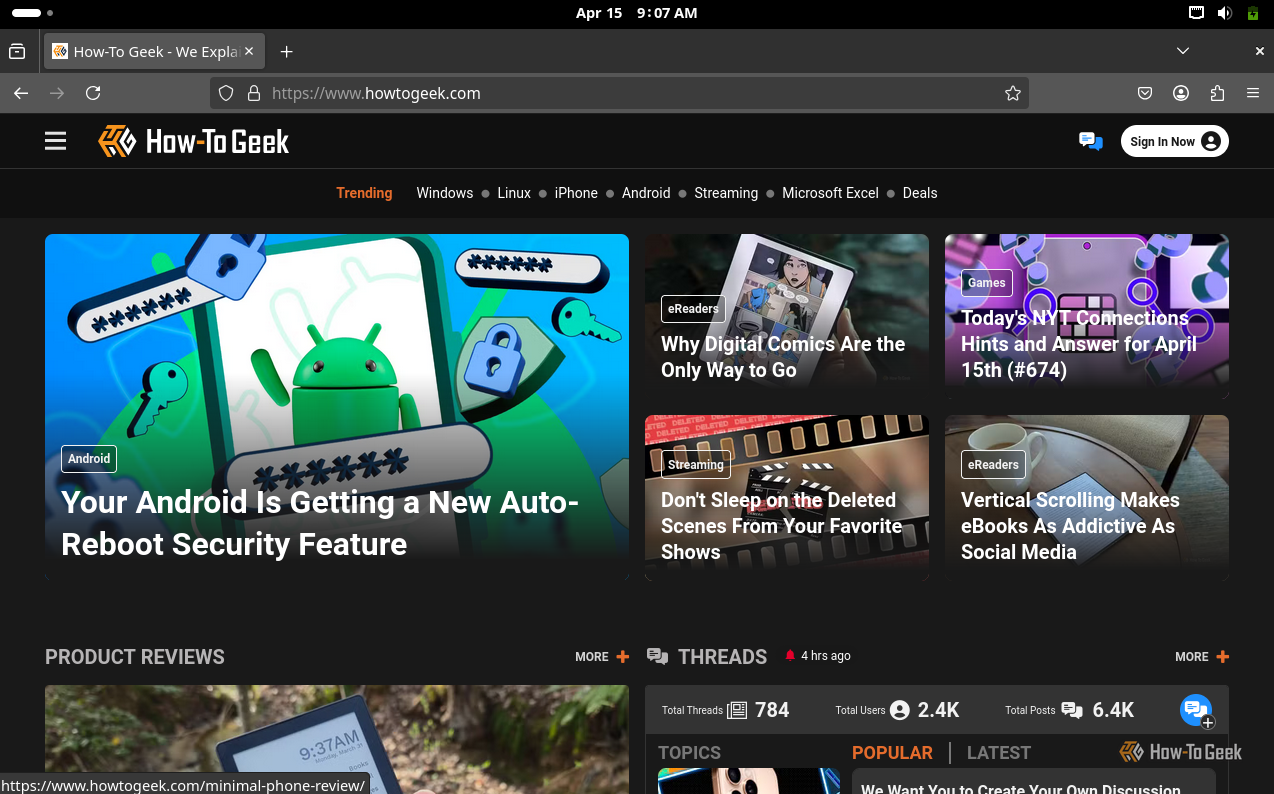Open tracking protection shield icon

[x=226, y=93]
